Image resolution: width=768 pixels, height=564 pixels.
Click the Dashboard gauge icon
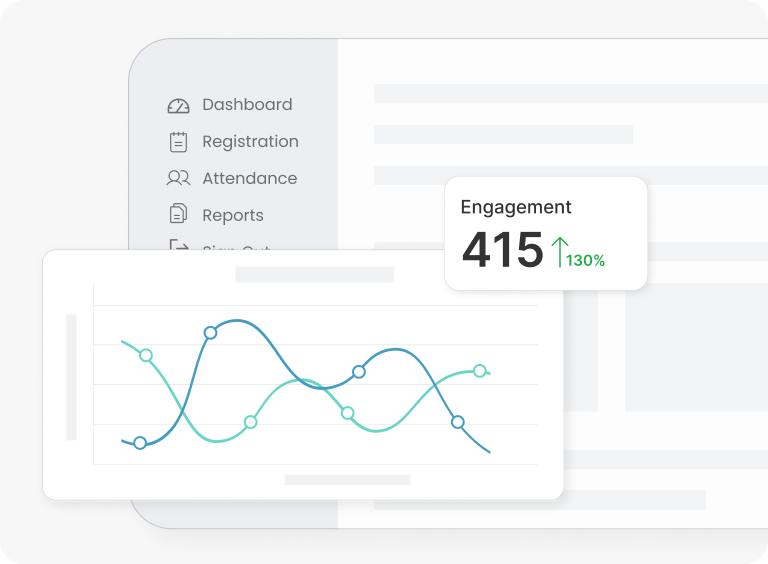[x=178, y=105]
